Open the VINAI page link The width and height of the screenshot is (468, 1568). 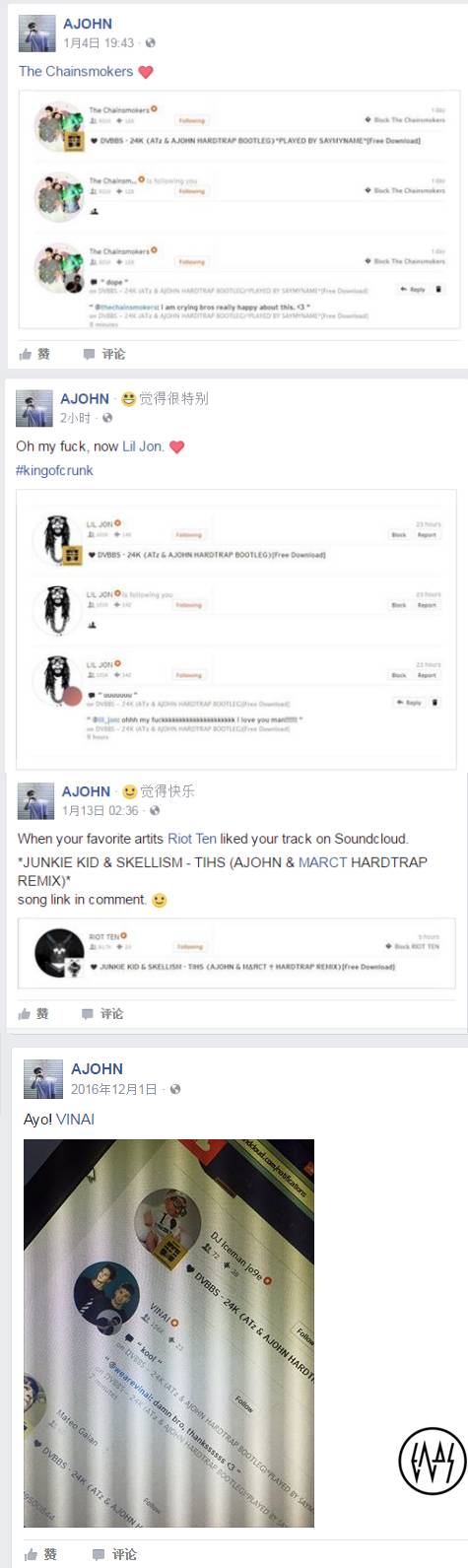pos(76,1120)
